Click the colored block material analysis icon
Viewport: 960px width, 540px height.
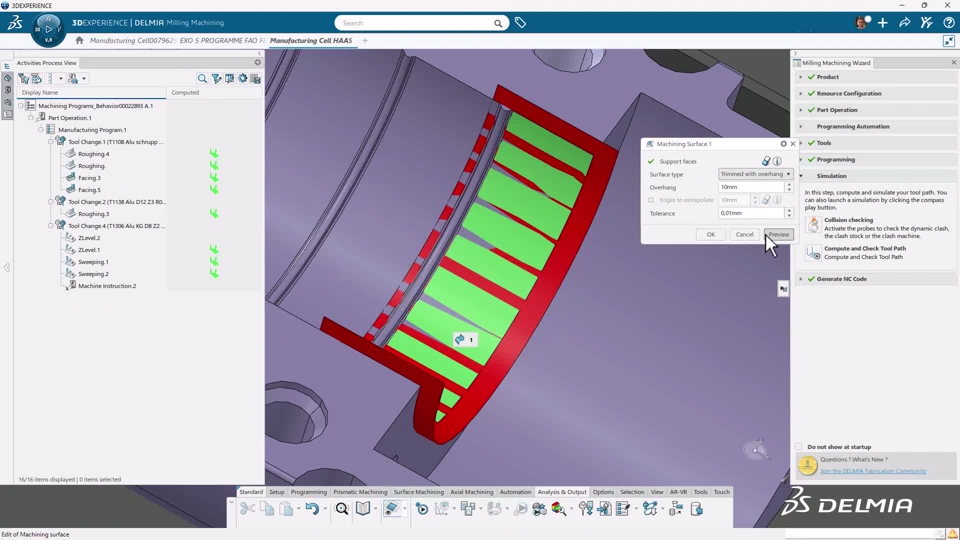click(559, 509)
